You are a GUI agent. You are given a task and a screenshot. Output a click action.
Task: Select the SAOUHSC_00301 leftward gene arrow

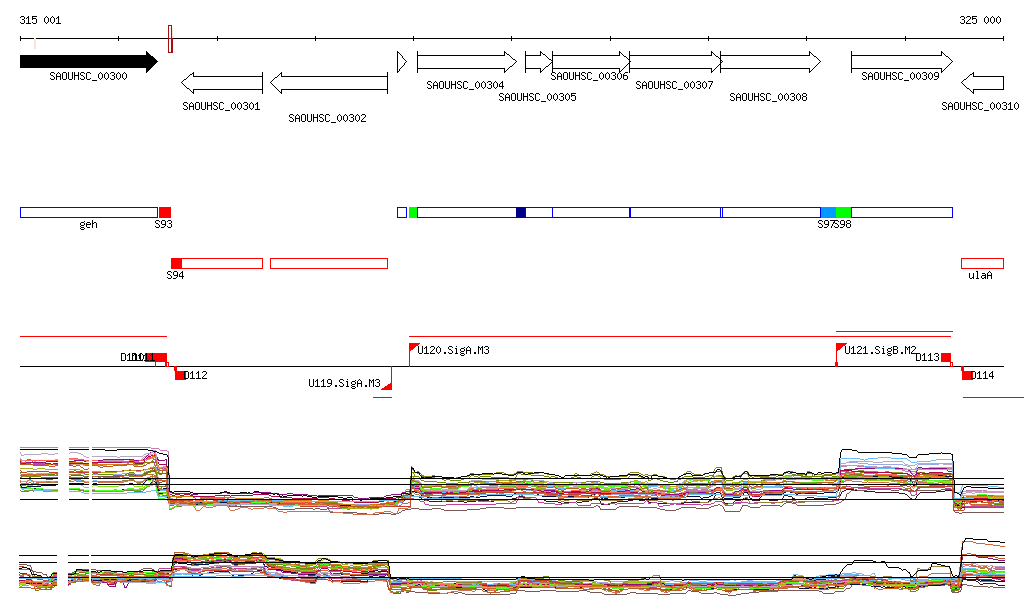pos(222,83)
